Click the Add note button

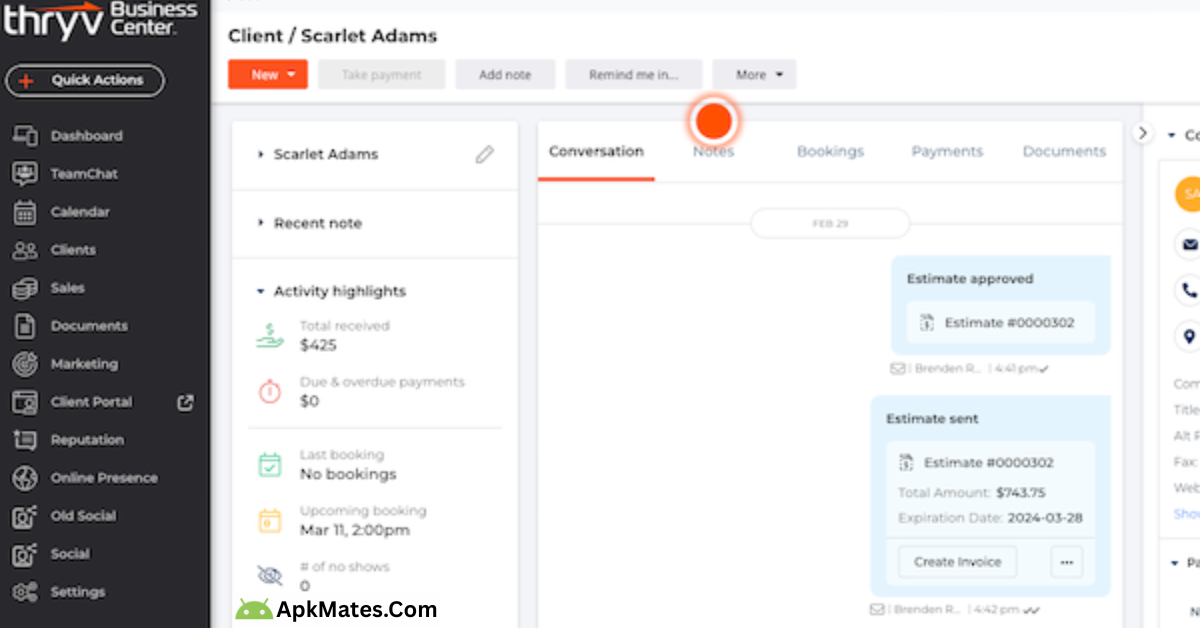(x=505, y=74)
